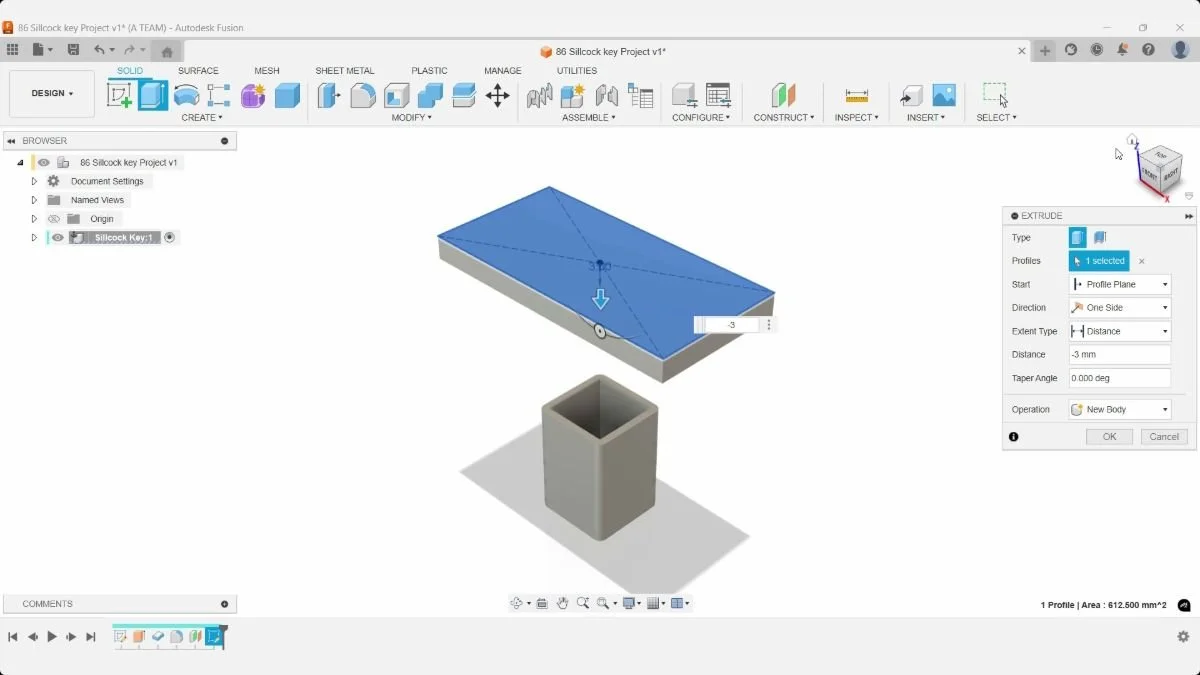Screen dimensions: 1200x675
Task: Confirm the extrude with OK
Action: 1109,437
